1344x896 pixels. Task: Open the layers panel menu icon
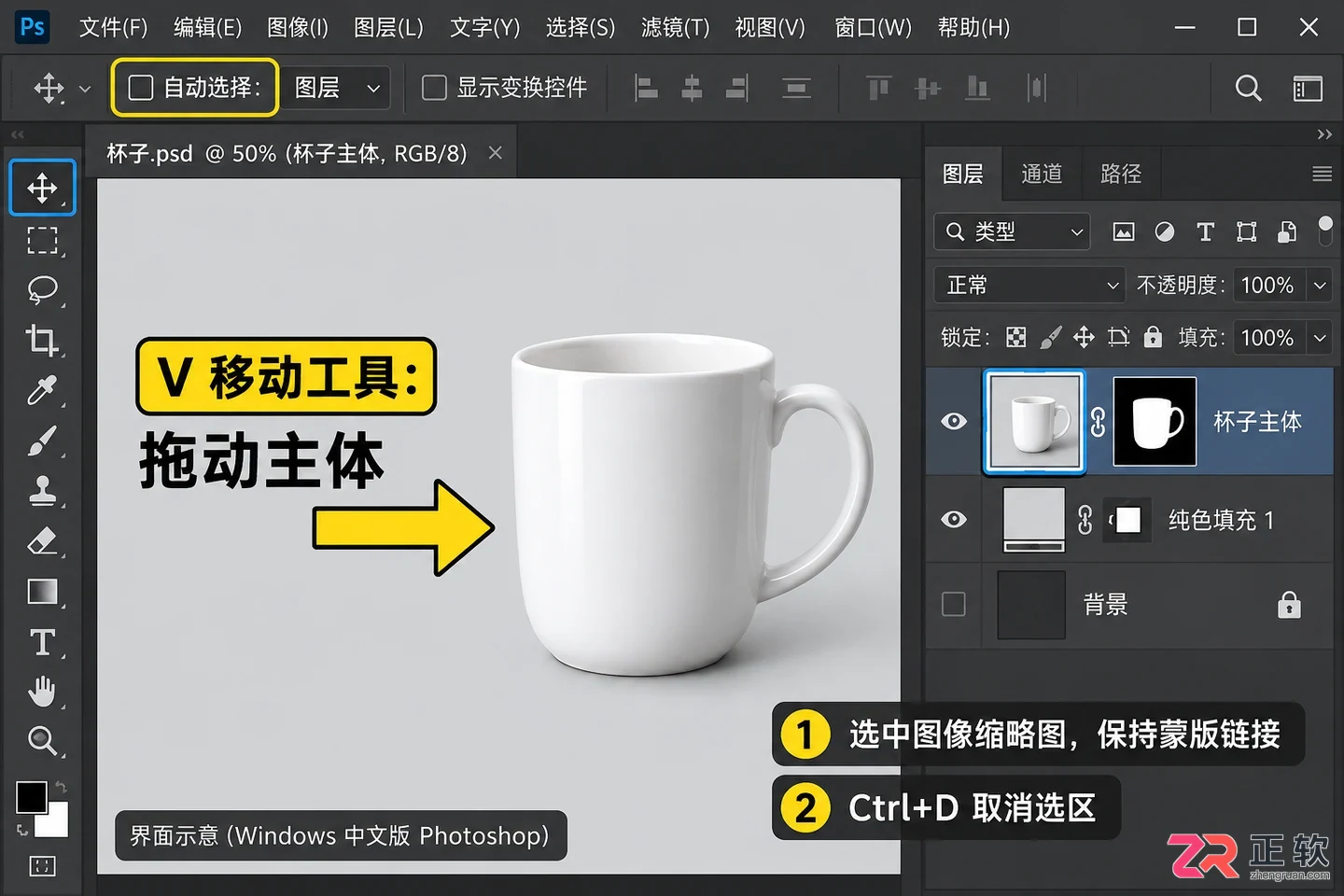coord(1322,174)
